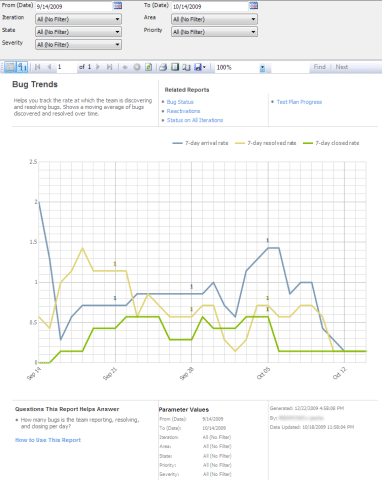This screenshot has height=480, width=382.
Task: Expand the Area filter dropdown
Action: pyautogui.click(x=214, y=19)
